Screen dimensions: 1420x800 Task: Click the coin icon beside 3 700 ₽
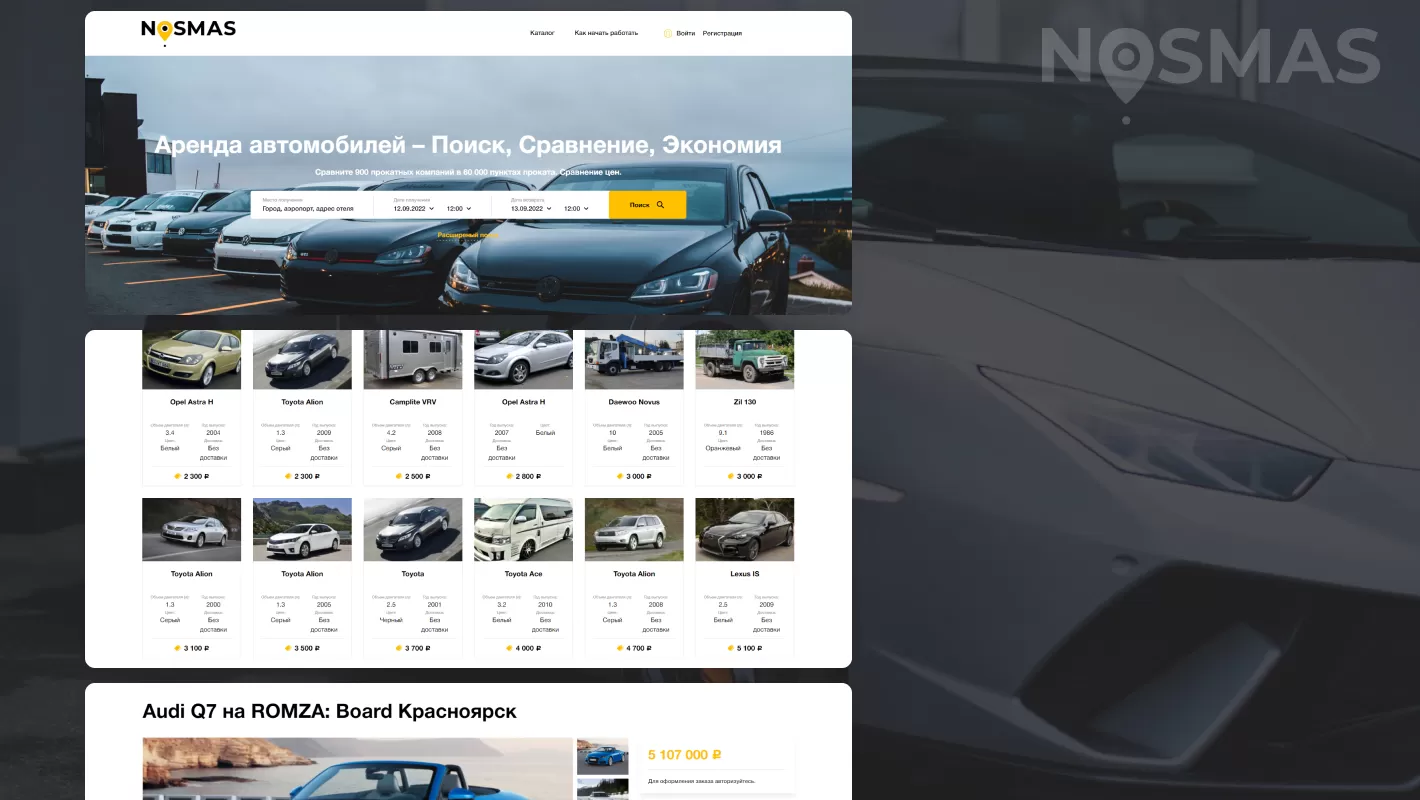coord(399,648)
